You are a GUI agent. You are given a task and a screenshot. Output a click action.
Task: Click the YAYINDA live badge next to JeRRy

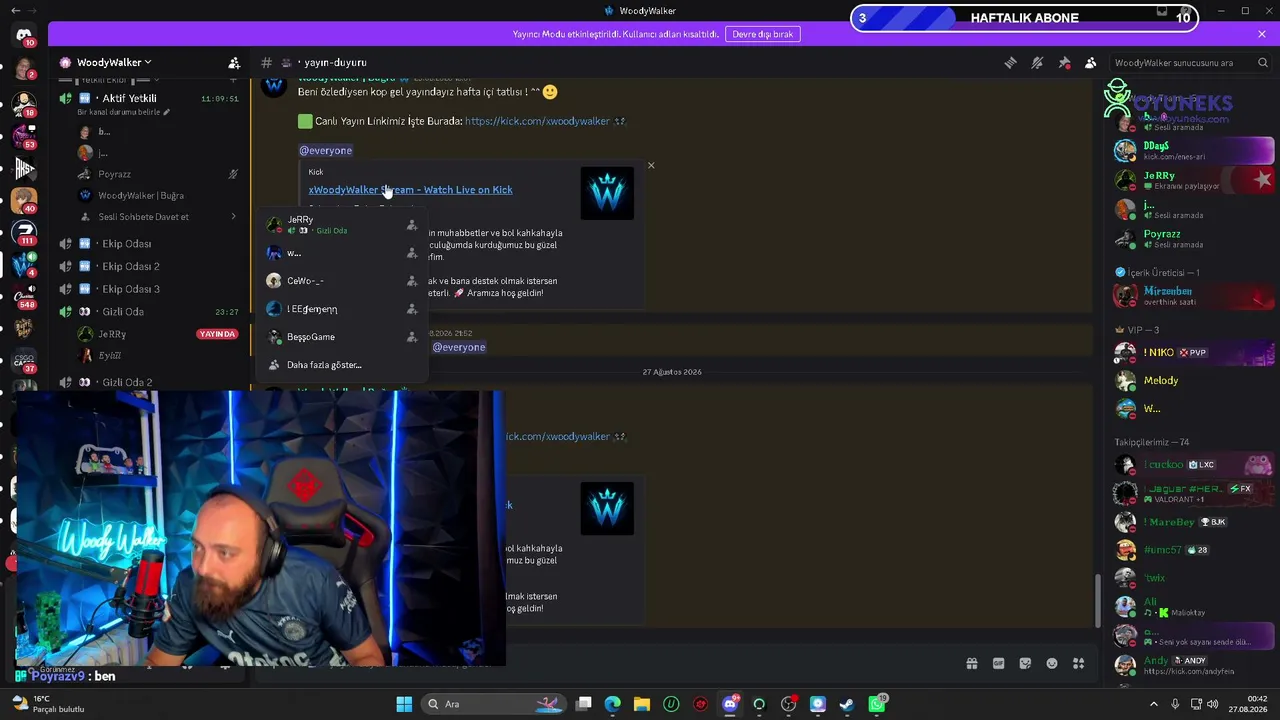[x=217, y=334]
